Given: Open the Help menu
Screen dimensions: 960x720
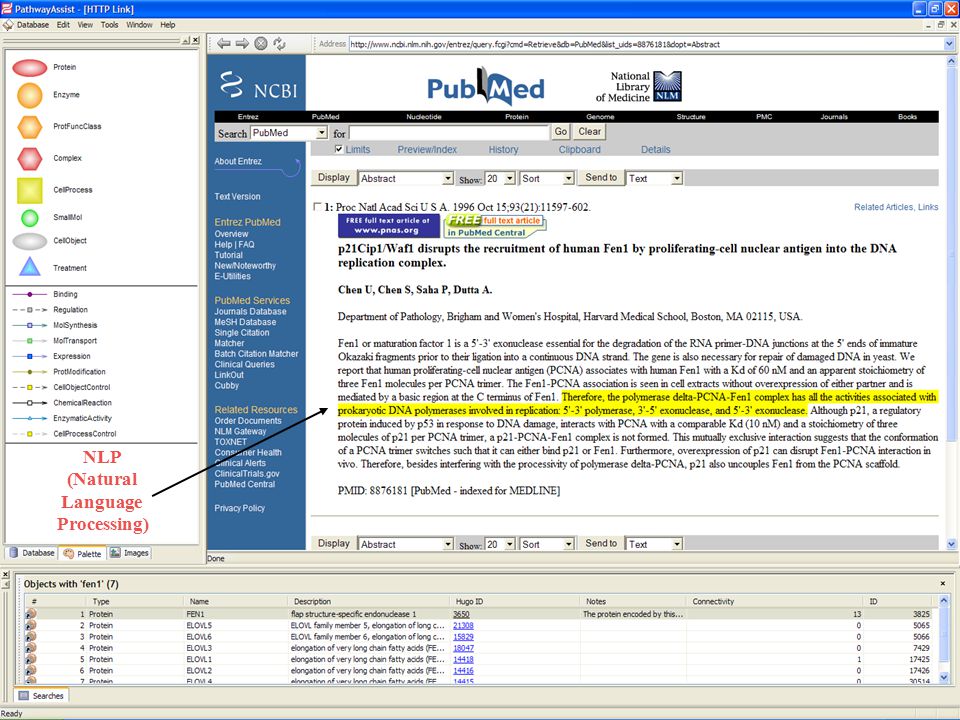Looking at the screenshot, I should 168,24.
